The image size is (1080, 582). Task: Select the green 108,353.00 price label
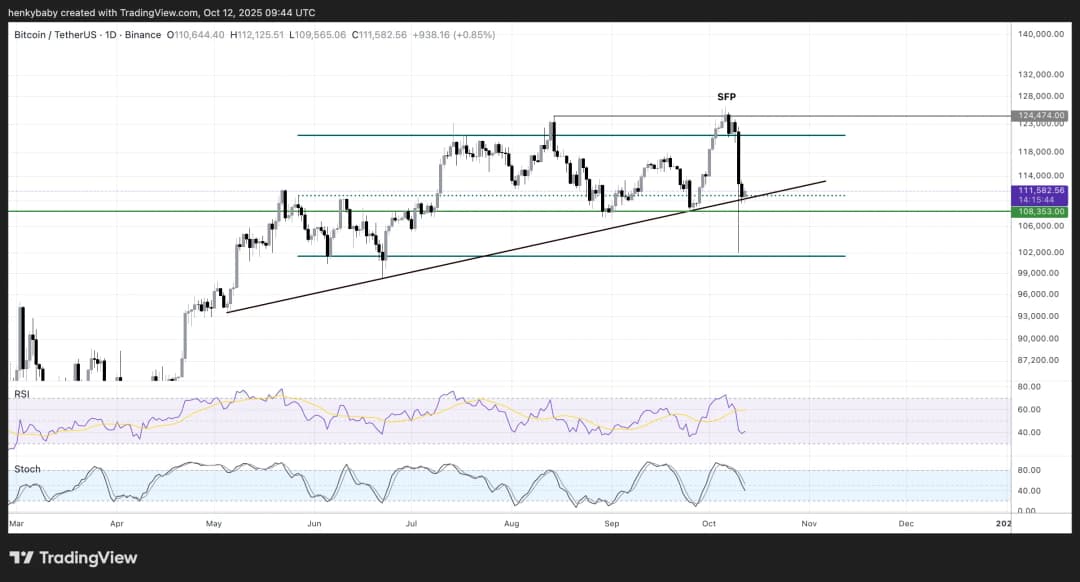click(x=1041, y=211)
